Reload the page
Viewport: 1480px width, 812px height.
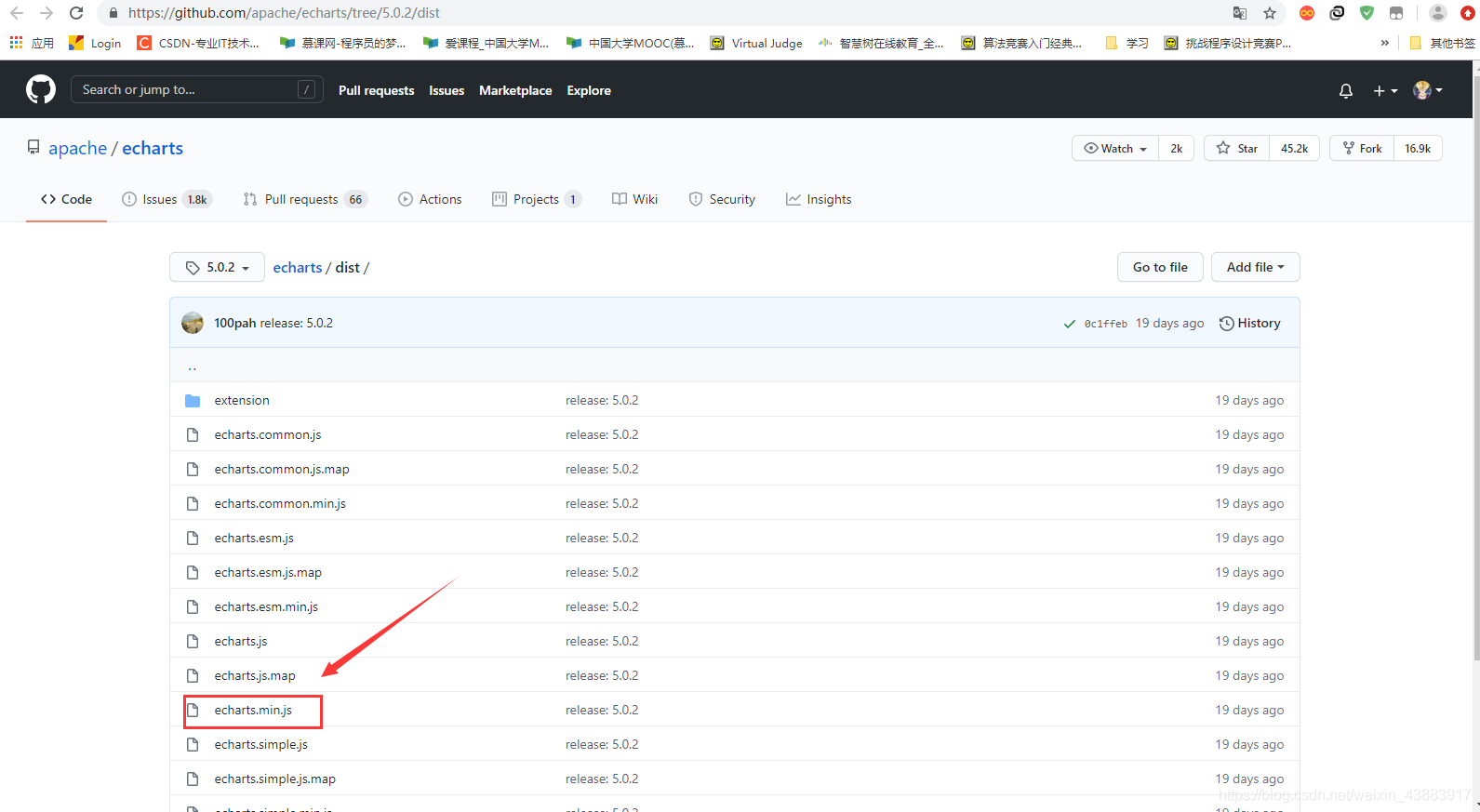click(76, 13)
